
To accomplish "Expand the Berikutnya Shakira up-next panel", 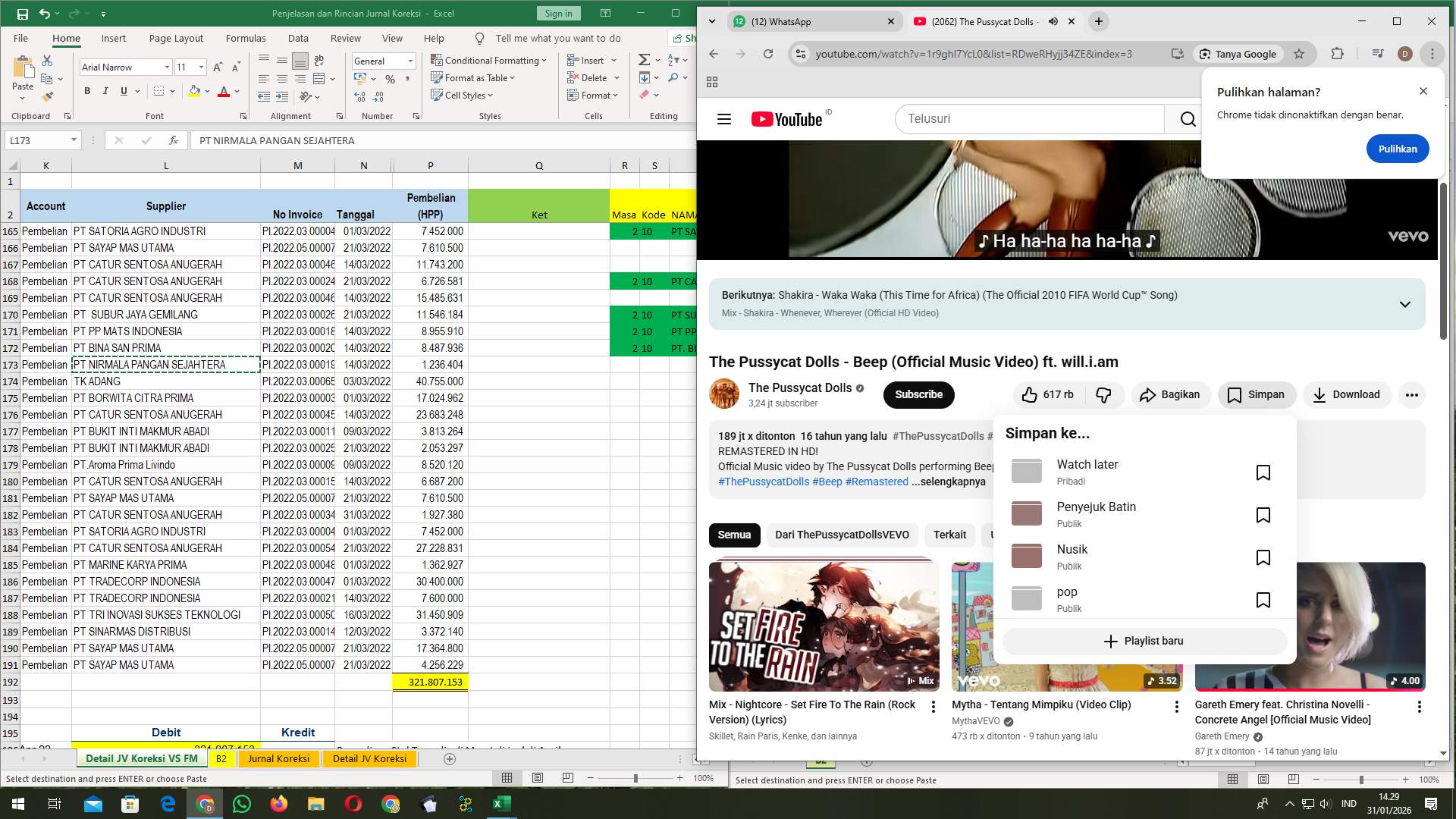I will tap(1406, 303).
